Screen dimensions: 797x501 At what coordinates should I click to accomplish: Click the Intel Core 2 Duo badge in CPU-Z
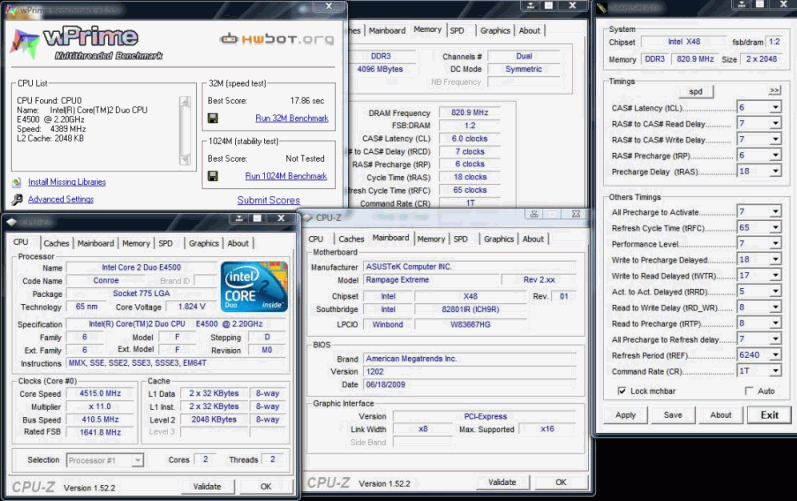click(254, 287)
